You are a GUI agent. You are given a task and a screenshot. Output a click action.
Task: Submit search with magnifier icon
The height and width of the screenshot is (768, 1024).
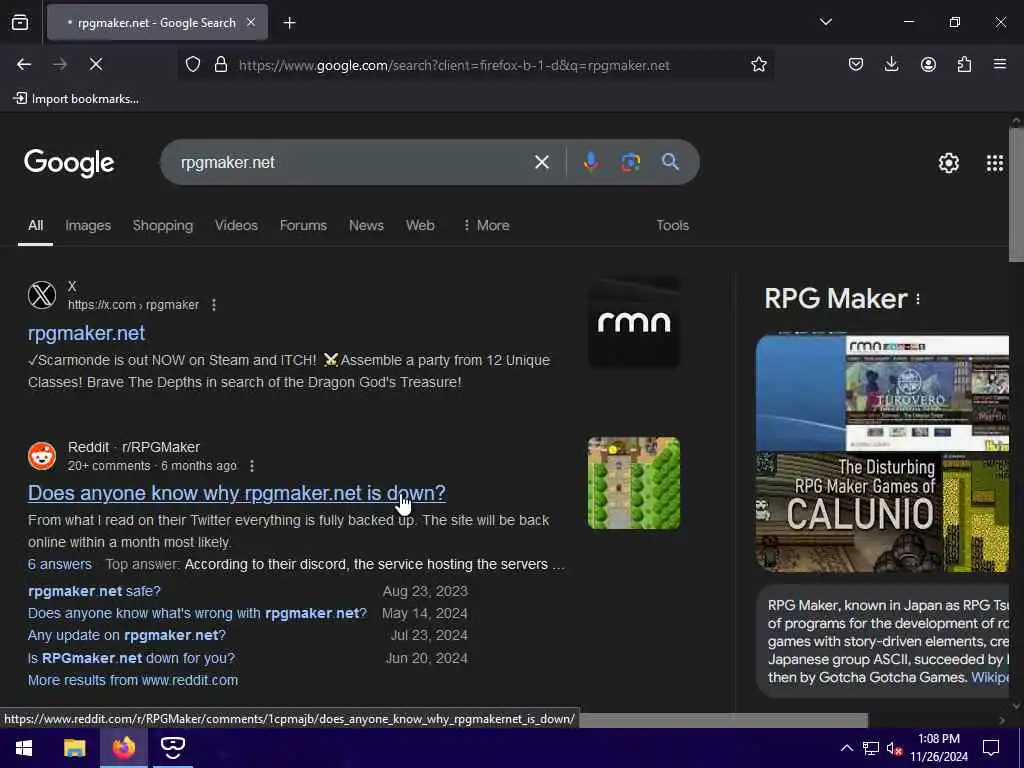coord(670,162)
